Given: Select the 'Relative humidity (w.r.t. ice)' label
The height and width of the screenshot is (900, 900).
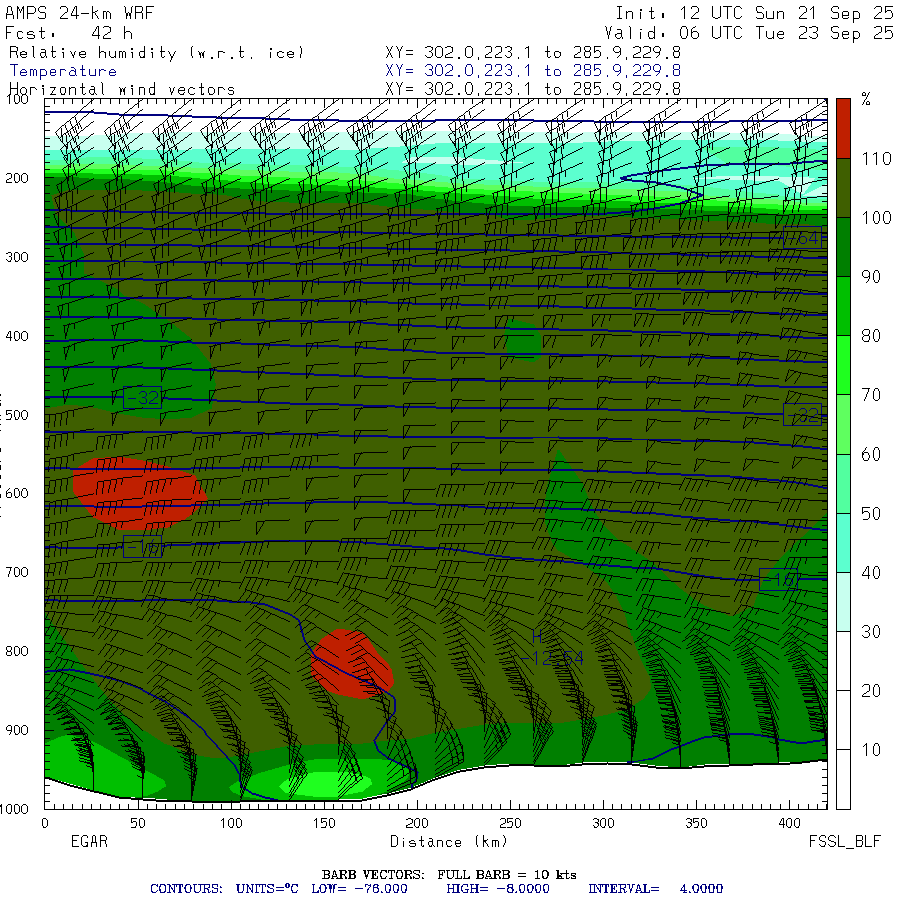Looking at the screenshot, I should pos(156,53).
